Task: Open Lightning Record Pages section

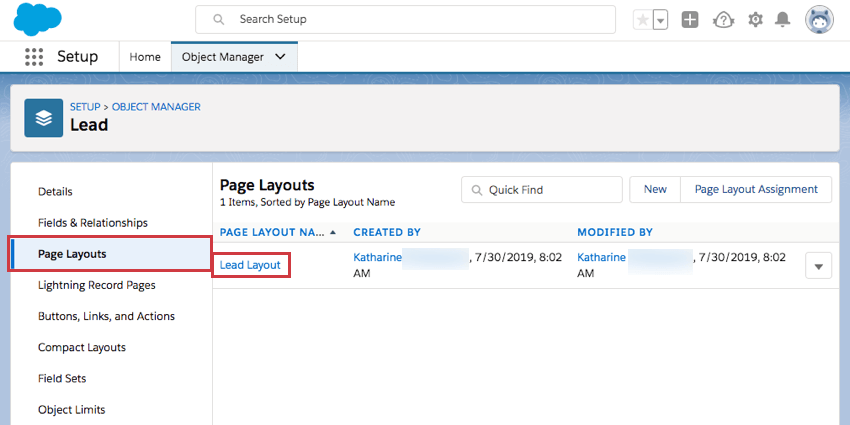Action: [96, 285]
